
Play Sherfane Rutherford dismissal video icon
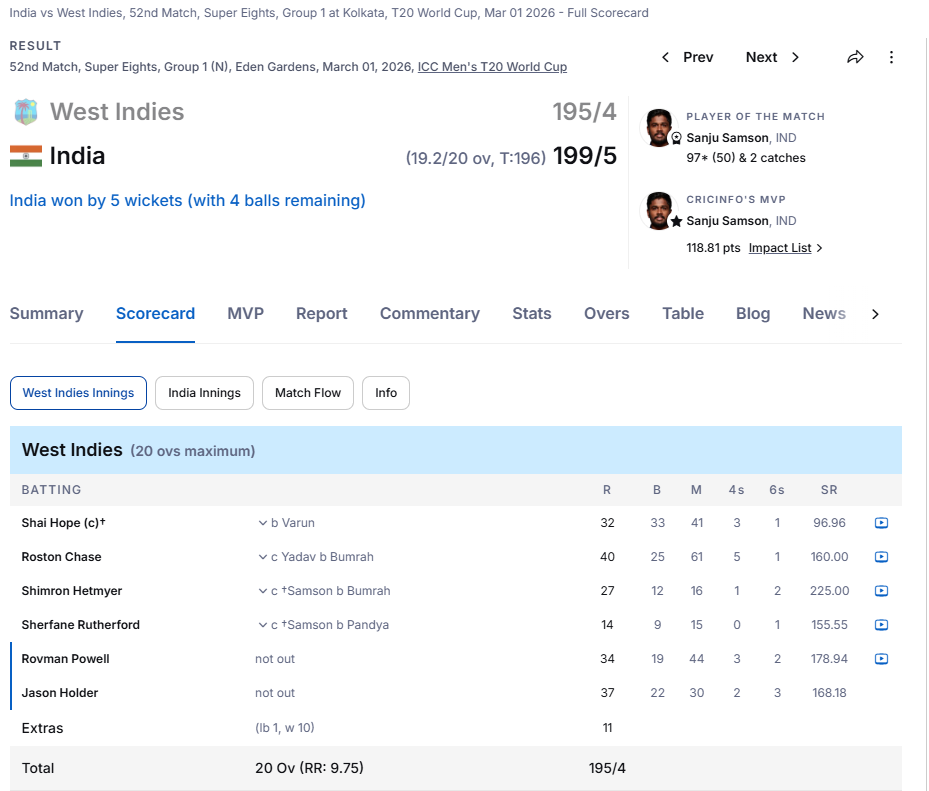tap(881, 625)
